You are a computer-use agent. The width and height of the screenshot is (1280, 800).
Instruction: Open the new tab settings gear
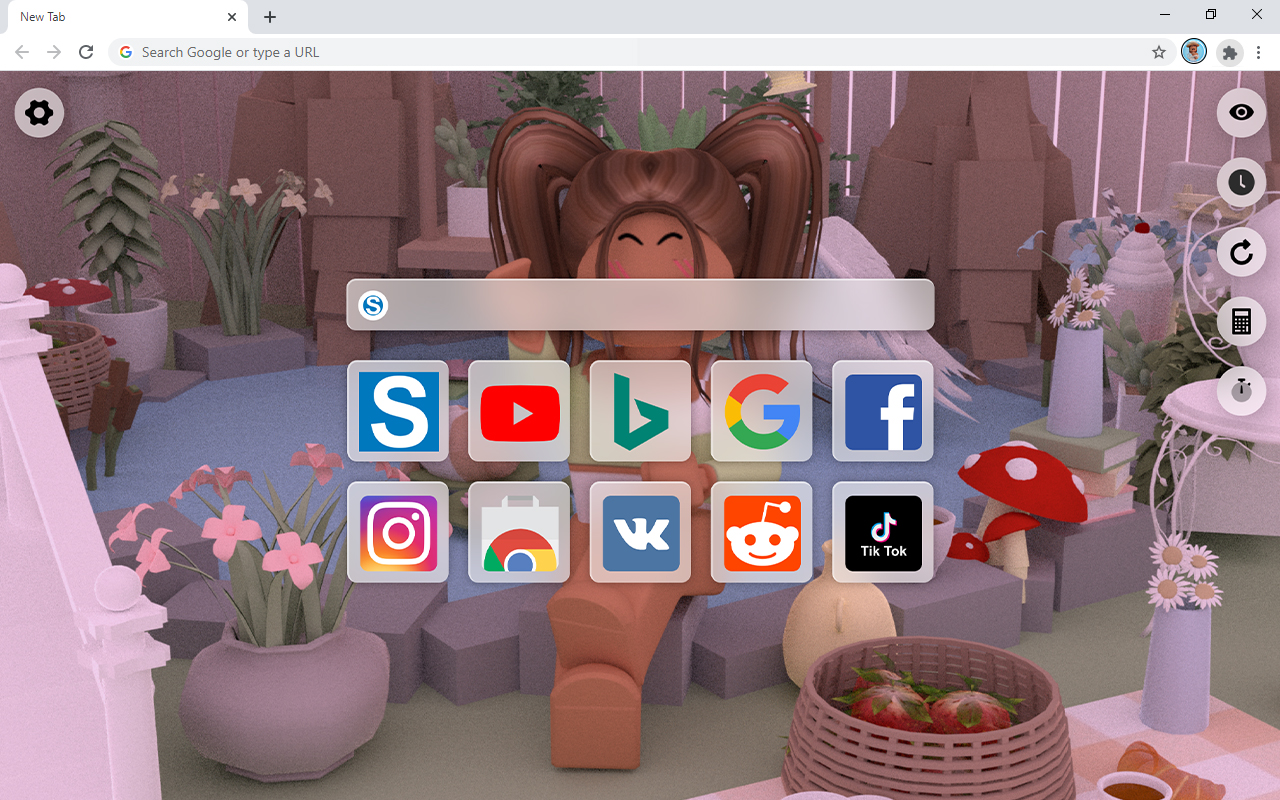click(39, 112)
